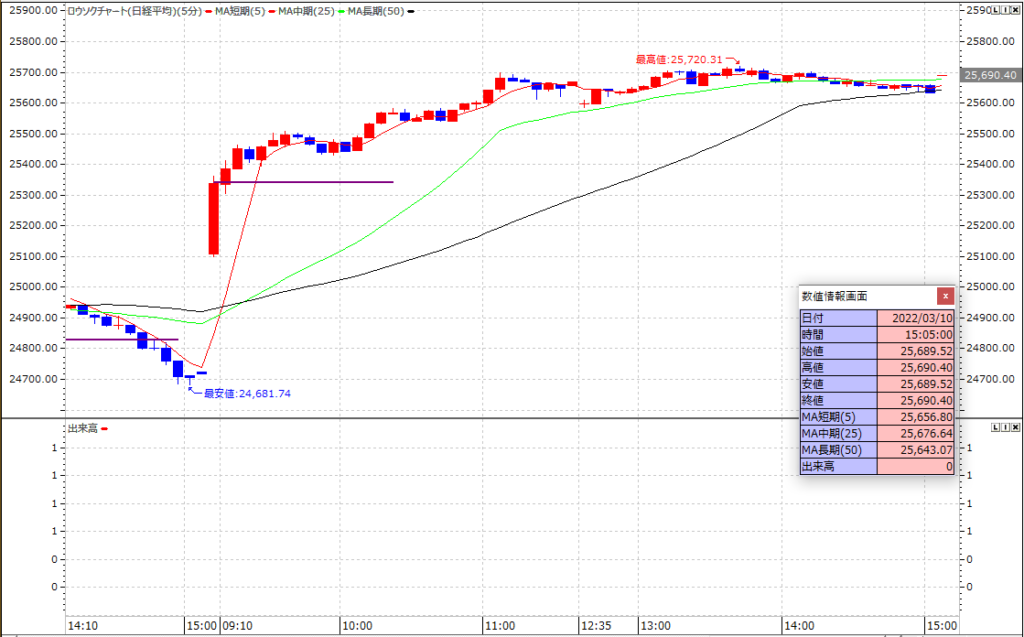Click the L button on the 出来高 volume panel
The image size is (1024, 637).
996,427
